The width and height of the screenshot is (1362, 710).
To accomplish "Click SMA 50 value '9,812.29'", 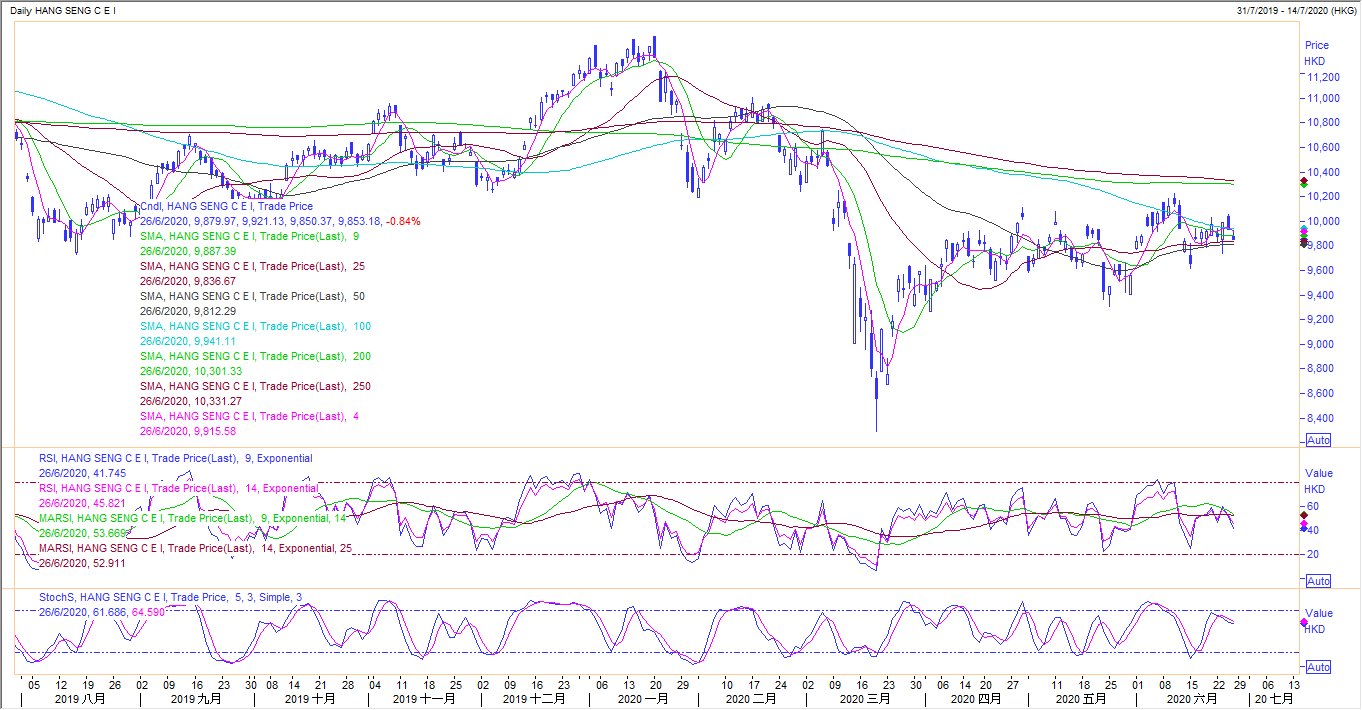I will [x=188, y=311].
